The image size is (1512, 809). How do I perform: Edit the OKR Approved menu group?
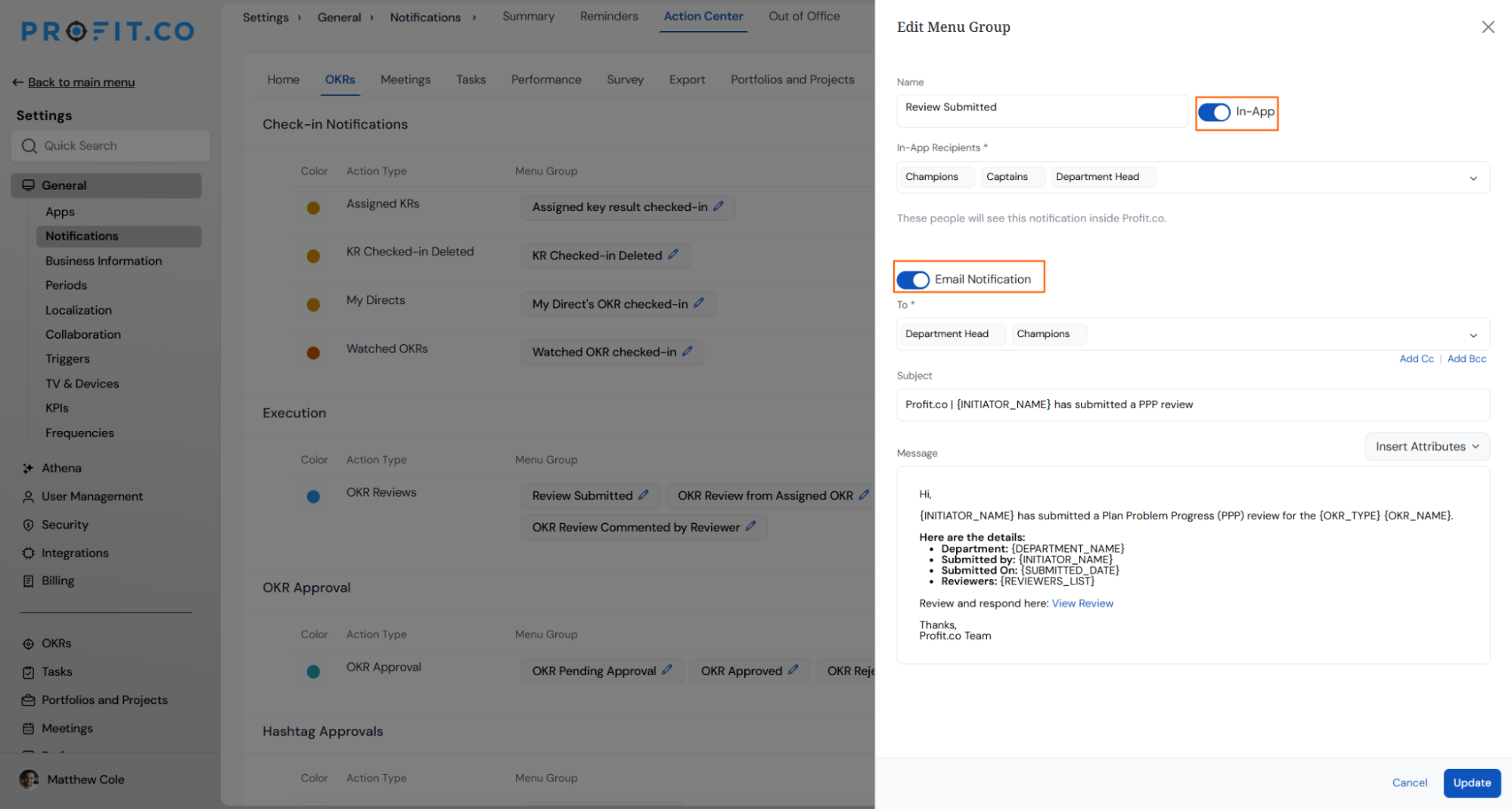(x=793, y=670)
